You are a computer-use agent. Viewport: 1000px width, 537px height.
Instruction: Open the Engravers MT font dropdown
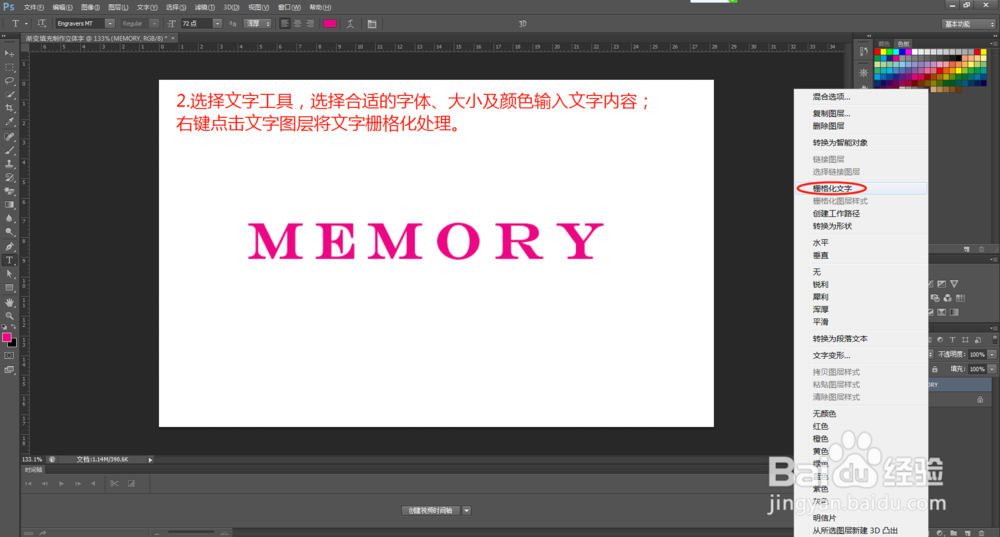point(110,24)
